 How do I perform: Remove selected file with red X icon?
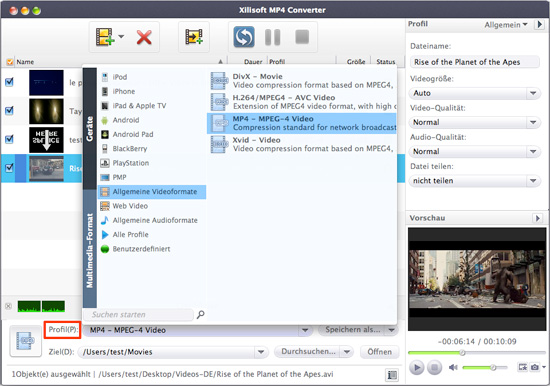(144, 37)
